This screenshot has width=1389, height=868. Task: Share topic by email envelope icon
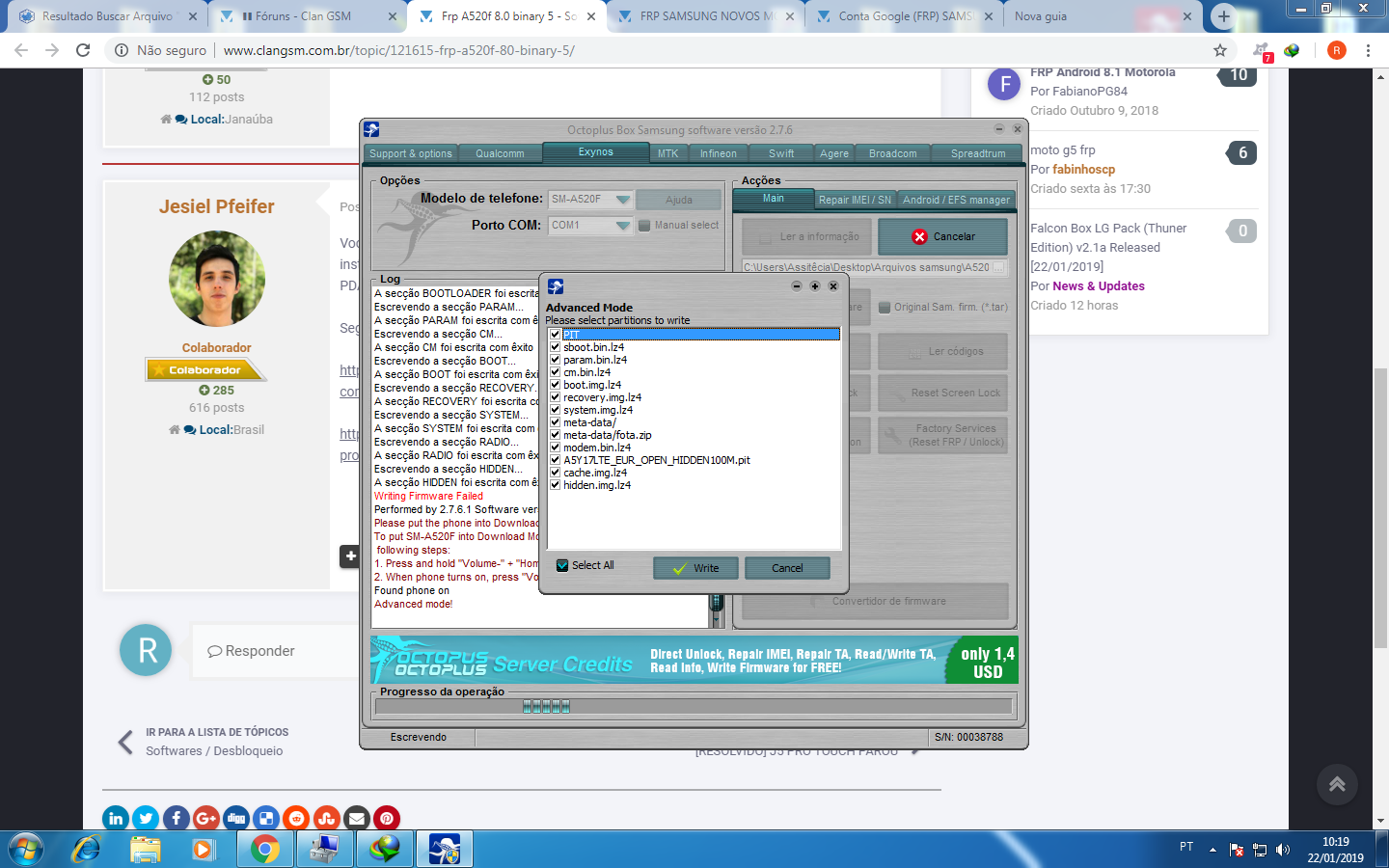tap(357, 819)
